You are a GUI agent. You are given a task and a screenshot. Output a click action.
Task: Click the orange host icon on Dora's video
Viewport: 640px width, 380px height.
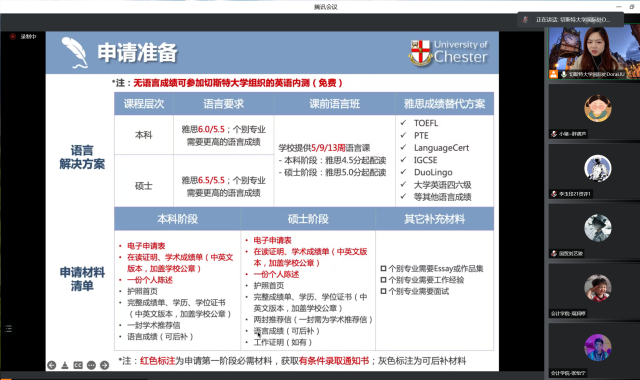point(553,74)
